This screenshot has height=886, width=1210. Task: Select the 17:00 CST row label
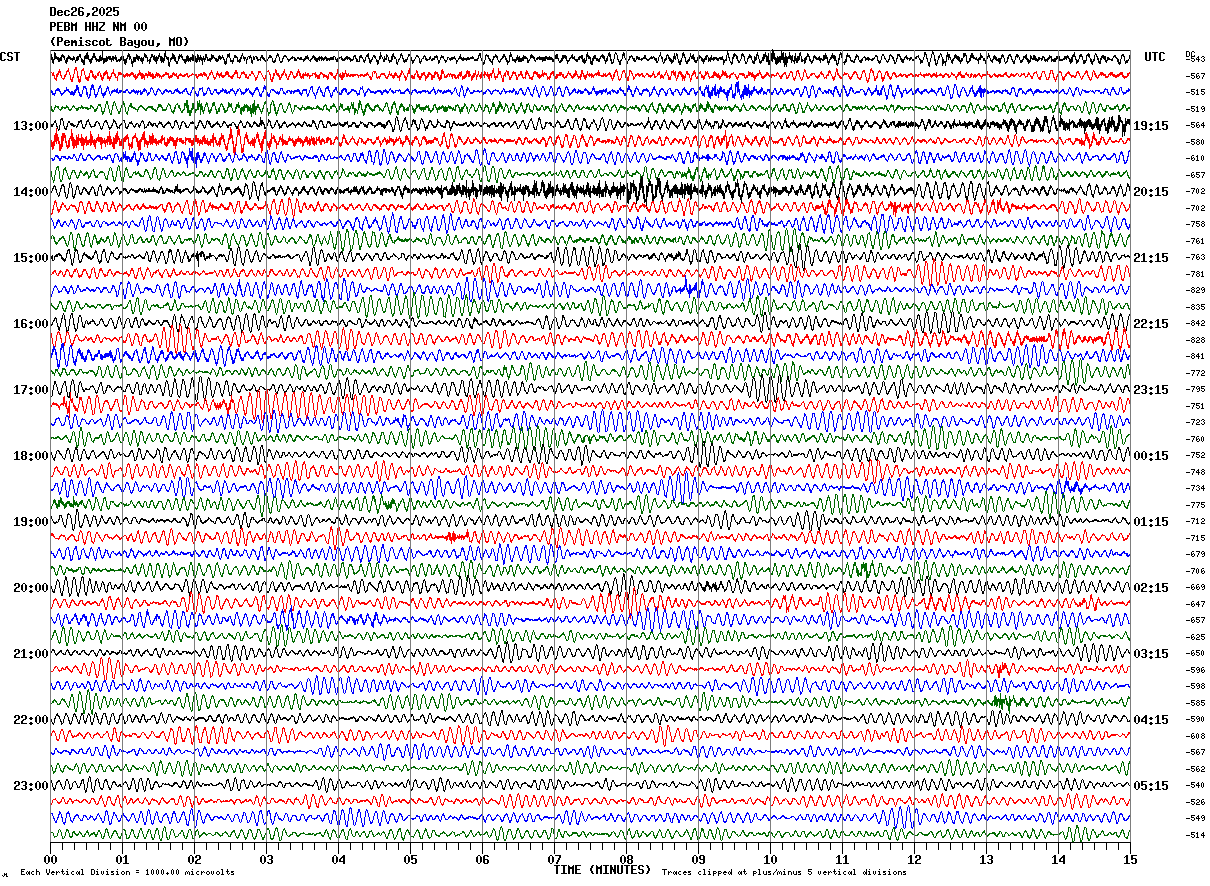click(x=30, y=390)
